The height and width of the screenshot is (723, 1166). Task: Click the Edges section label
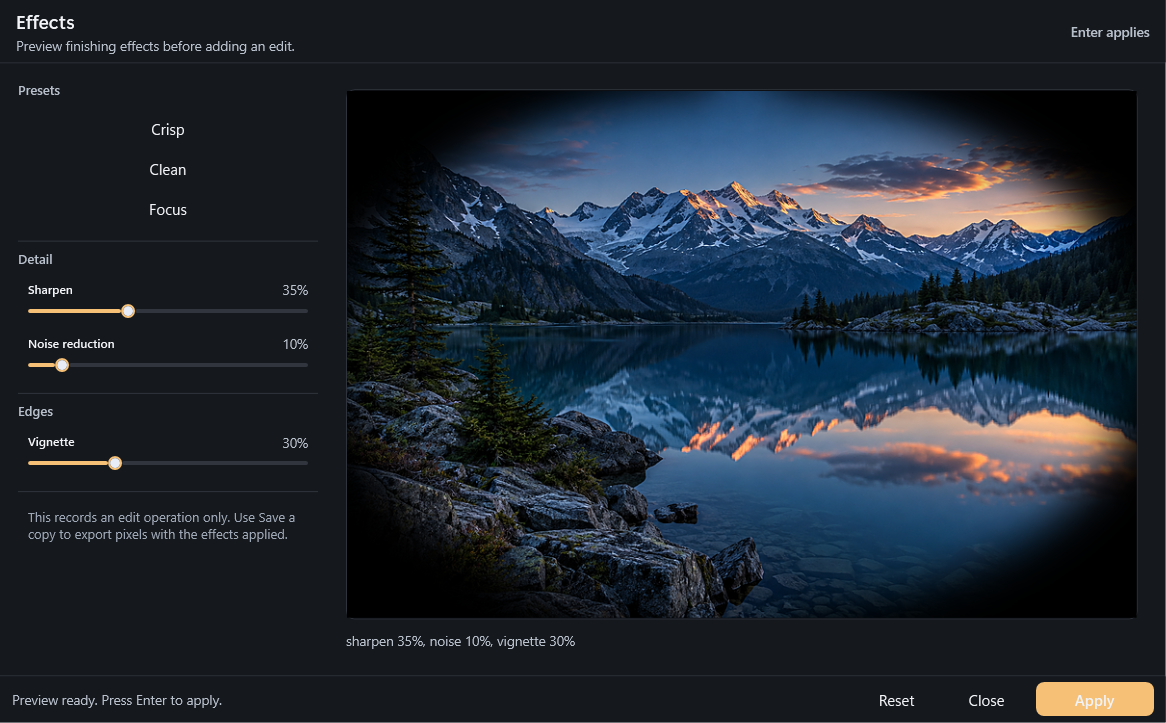point(35,411)
